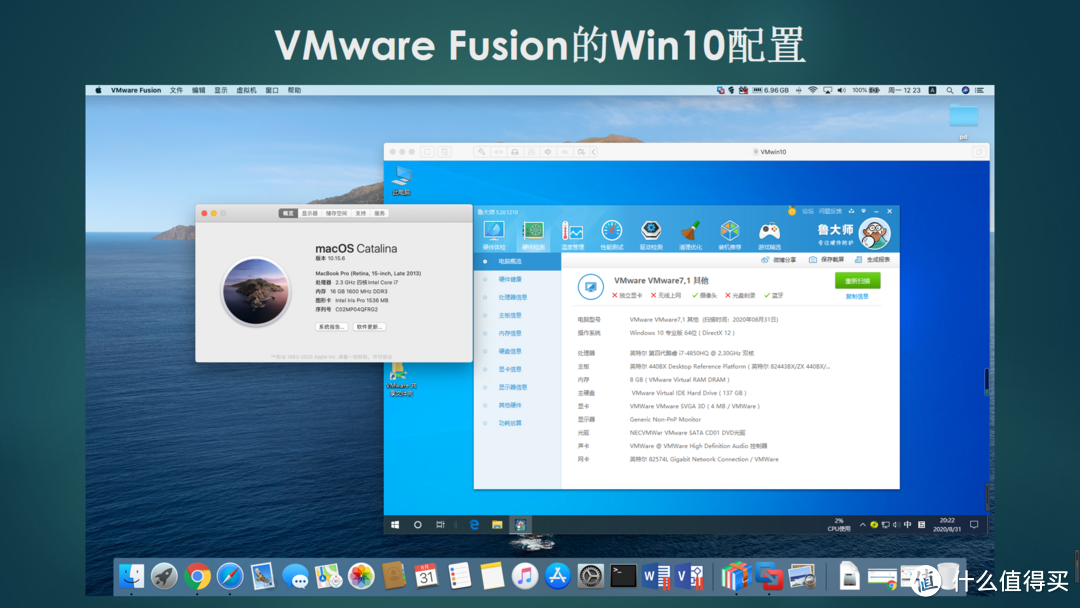This screenshot has width=1080, height=608.
Task: Open 鲁大师 title bar dropdown menu arrow
Action: pyautogui.click(x=864, y=211)
